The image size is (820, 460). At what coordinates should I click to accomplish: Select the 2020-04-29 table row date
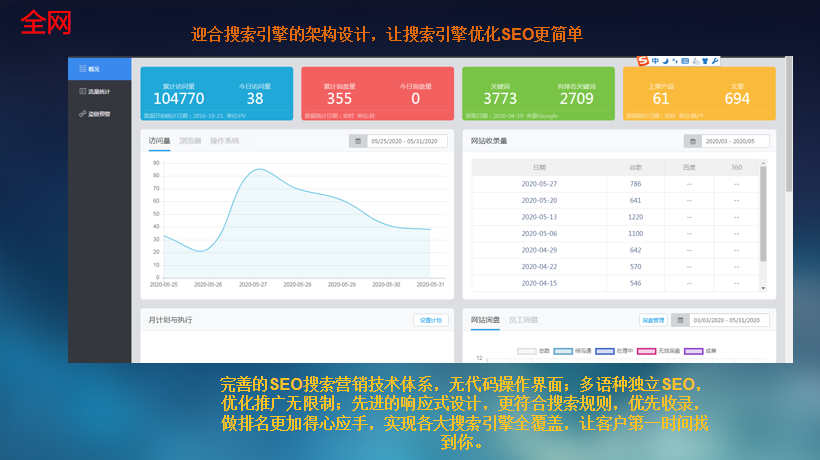pos(539,250)
